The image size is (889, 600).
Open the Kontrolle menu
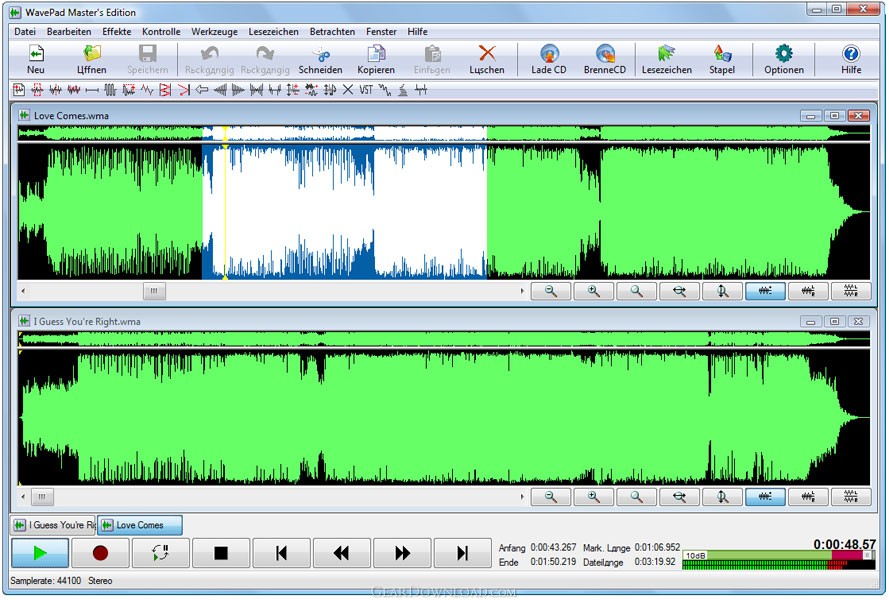(x=161, y=32)
